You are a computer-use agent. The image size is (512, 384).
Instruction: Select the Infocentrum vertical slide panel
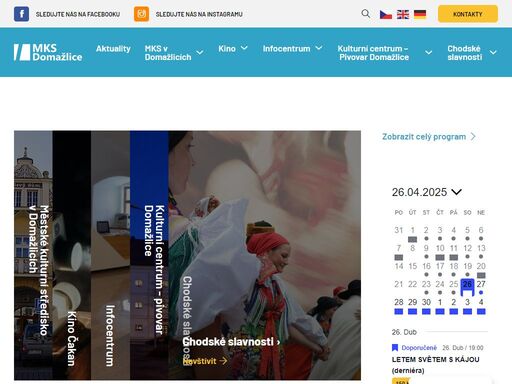110,255
